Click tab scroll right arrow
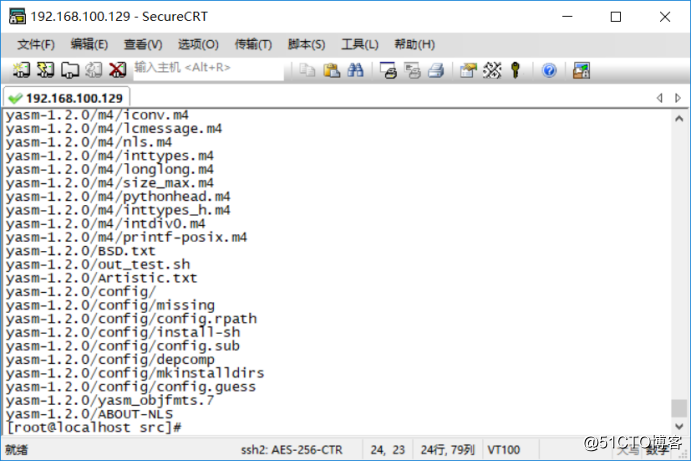The height and width of the screenshot is (461, 692). coord(678,97)
